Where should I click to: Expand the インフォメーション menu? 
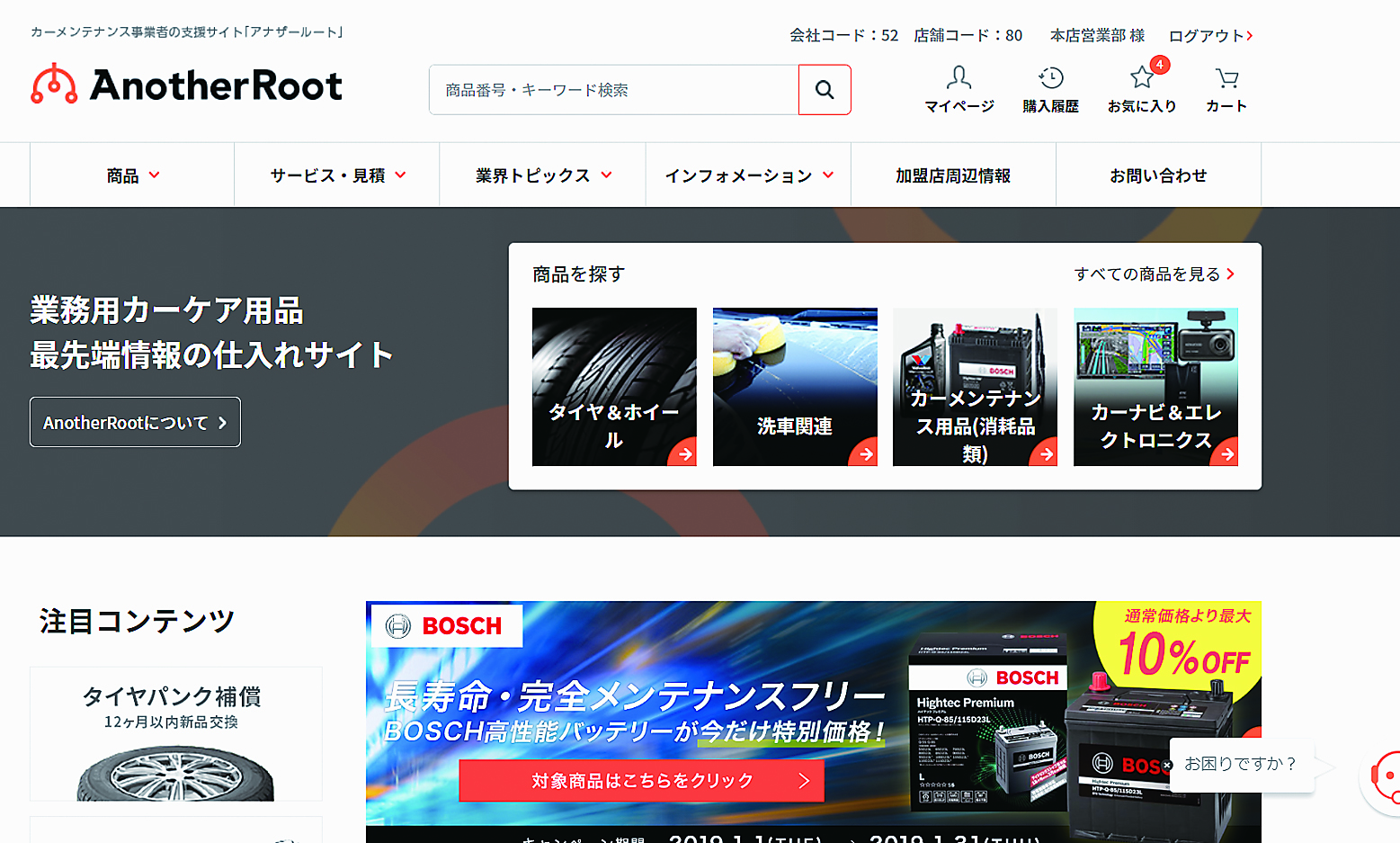click(748, 175)
